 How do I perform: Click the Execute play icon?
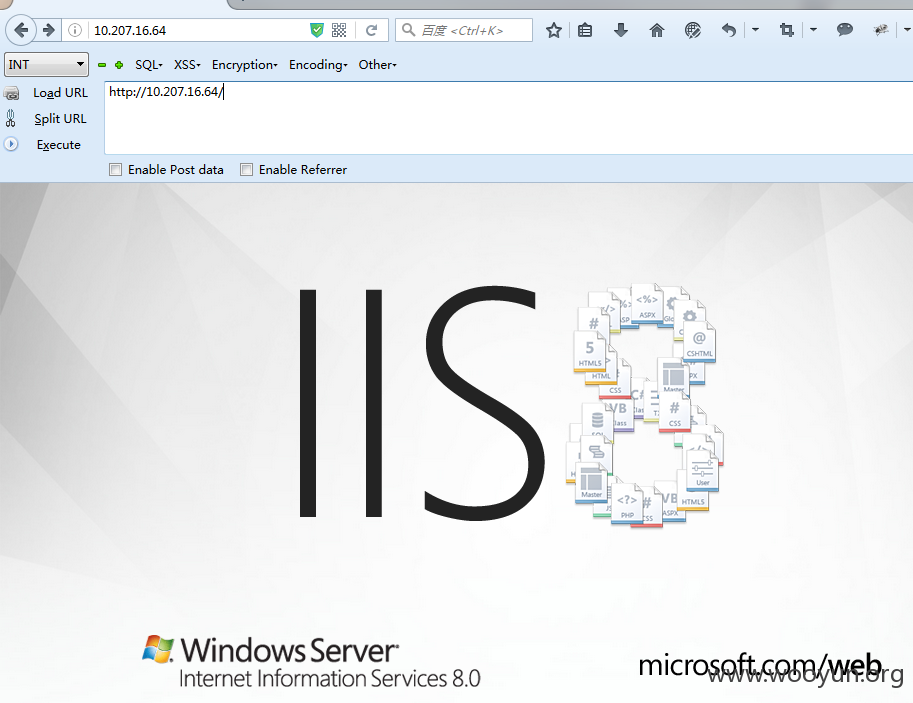point(11,144)
